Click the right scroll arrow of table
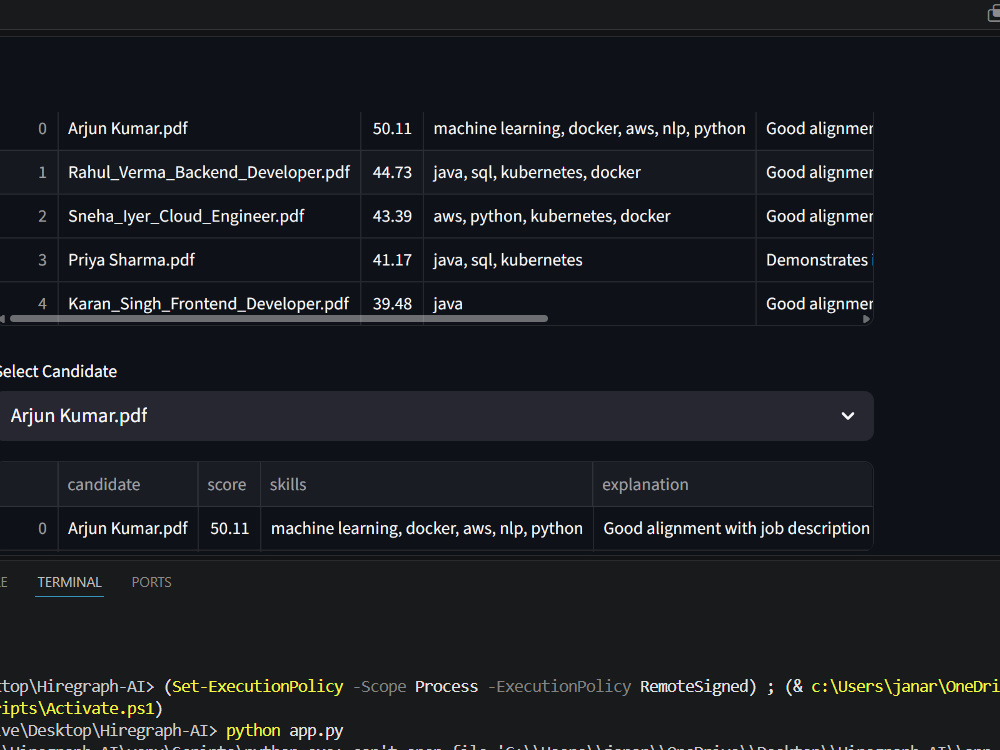The height and width of the screenshot is (750, 1000). coord(866,319)
